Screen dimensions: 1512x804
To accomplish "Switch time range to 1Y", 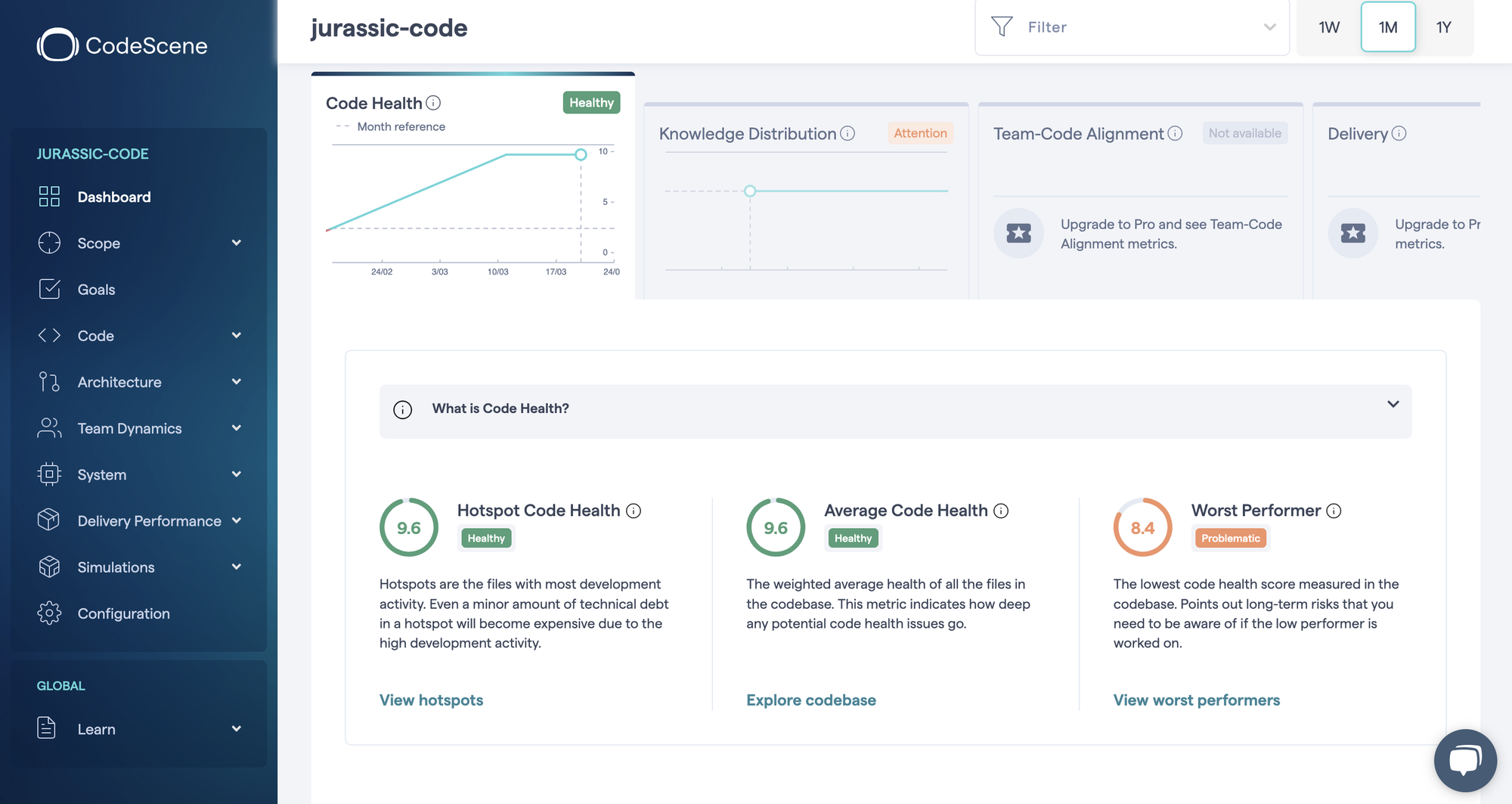I will click(x=1444, y=27).
